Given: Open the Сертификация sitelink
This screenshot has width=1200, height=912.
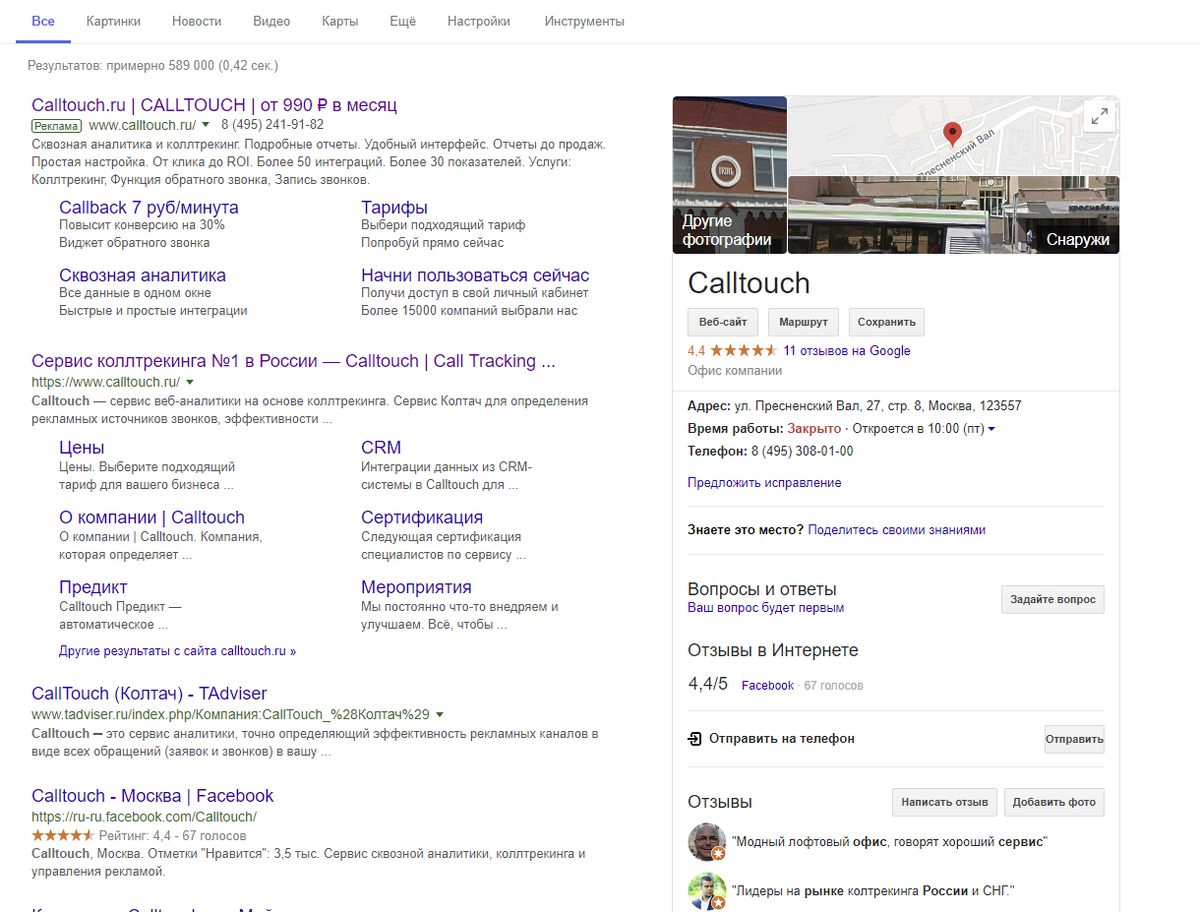Looking at the screenshot, I should pos(422,517).
